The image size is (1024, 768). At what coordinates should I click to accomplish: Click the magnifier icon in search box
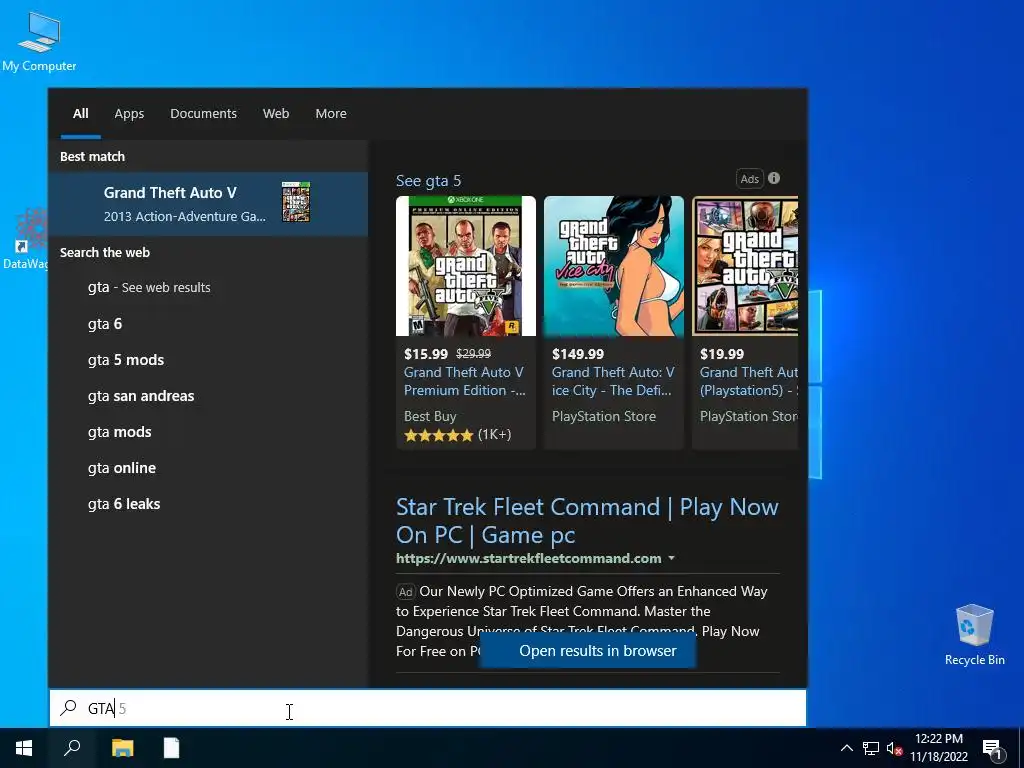[x=69, y=707]
